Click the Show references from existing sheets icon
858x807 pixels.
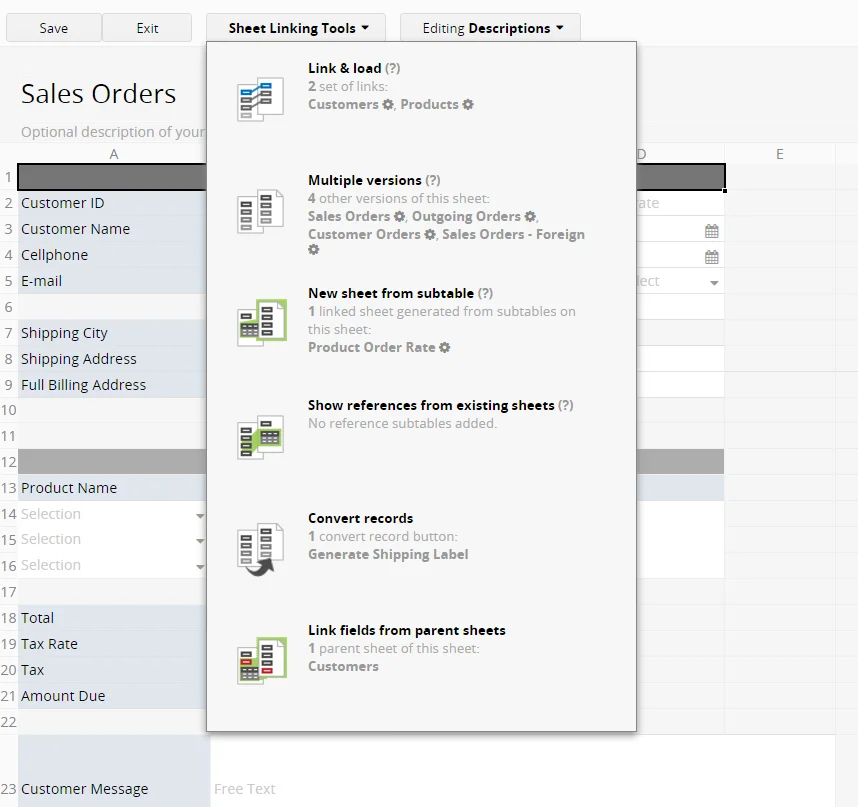260,437
